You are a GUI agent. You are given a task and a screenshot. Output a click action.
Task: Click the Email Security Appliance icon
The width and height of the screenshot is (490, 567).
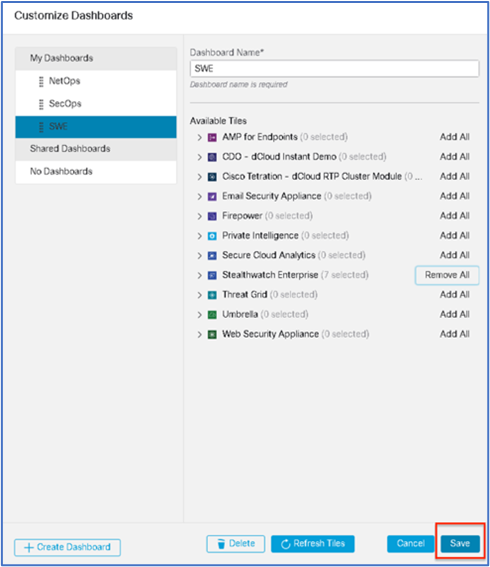click(x=212, y=196)
